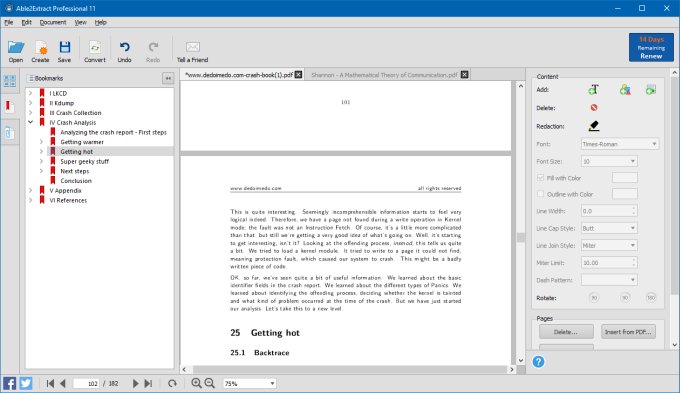Image resolution: width=680 pixels, height=393 pixels.
Task: Click the rotate view icon in status bar
Action: (172, 383)
